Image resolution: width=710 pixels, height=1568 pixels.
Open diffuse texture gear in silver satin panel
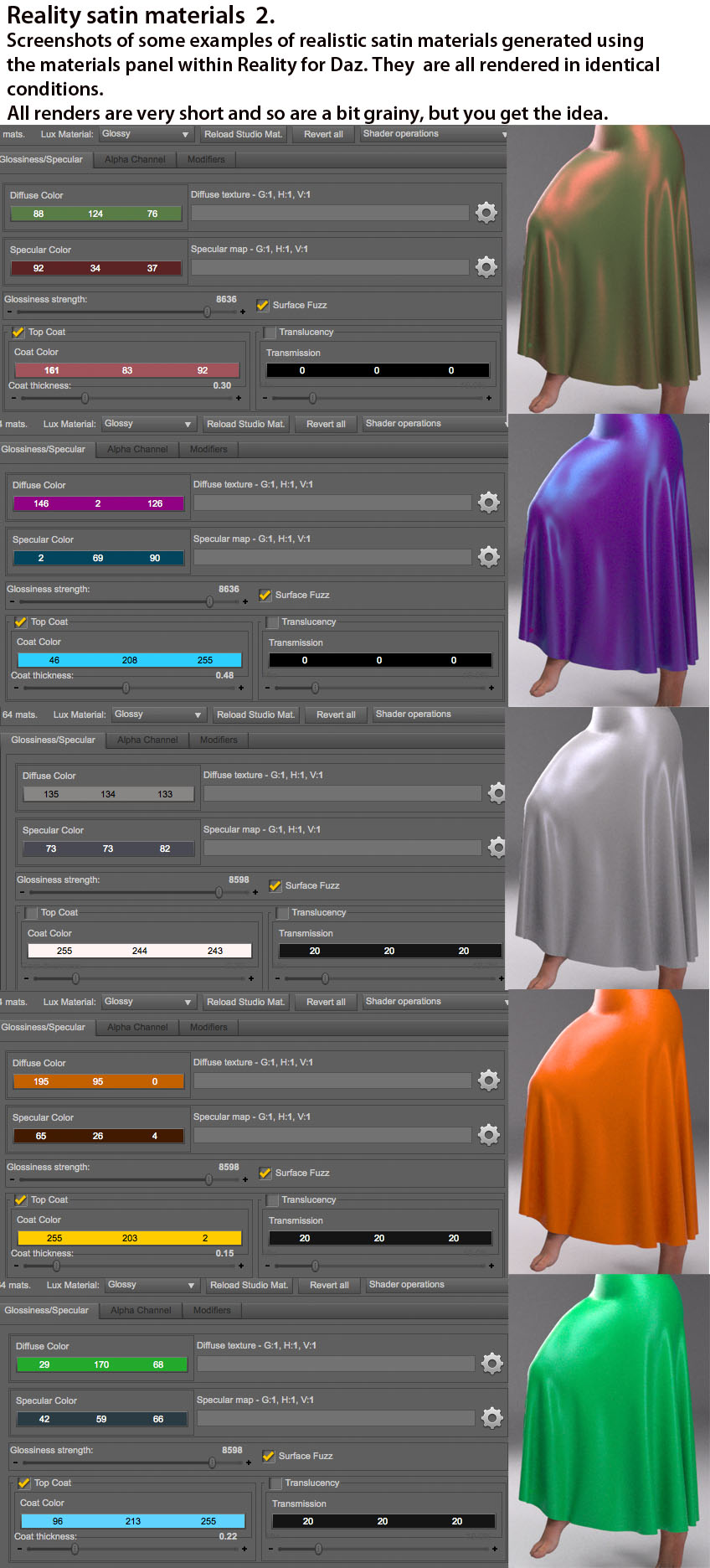497,793
